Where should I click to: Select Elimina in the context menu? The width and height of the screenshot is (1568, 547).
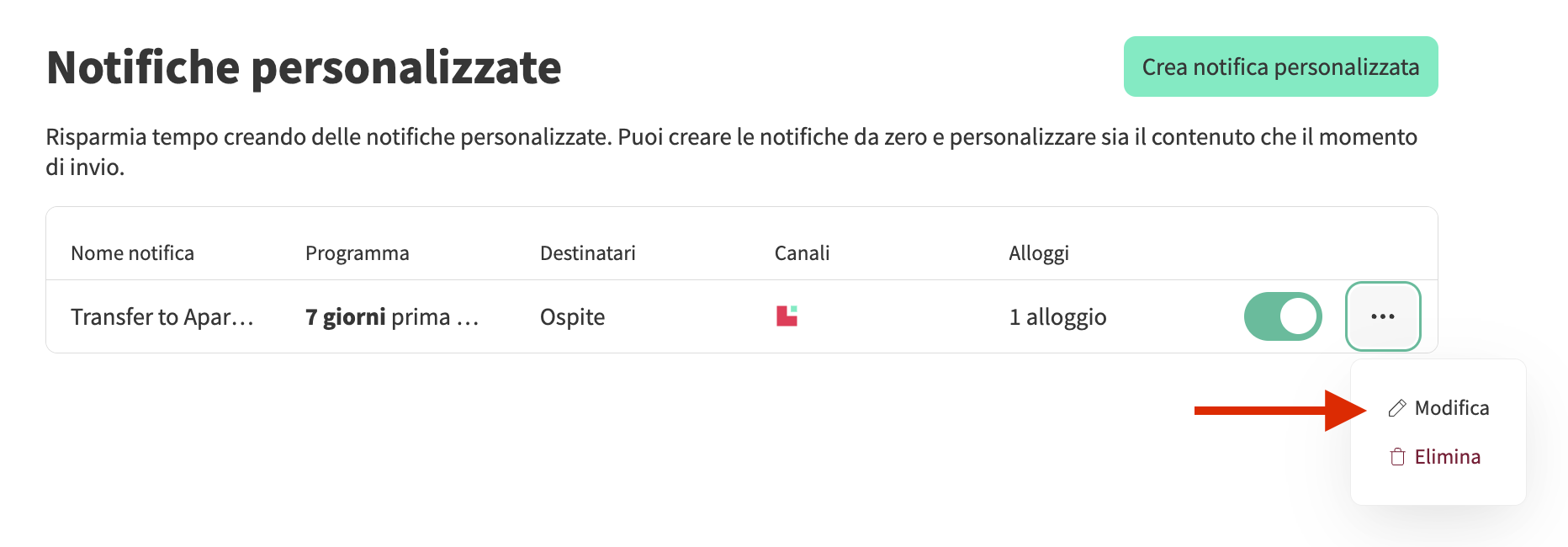tap(1447, 457)
